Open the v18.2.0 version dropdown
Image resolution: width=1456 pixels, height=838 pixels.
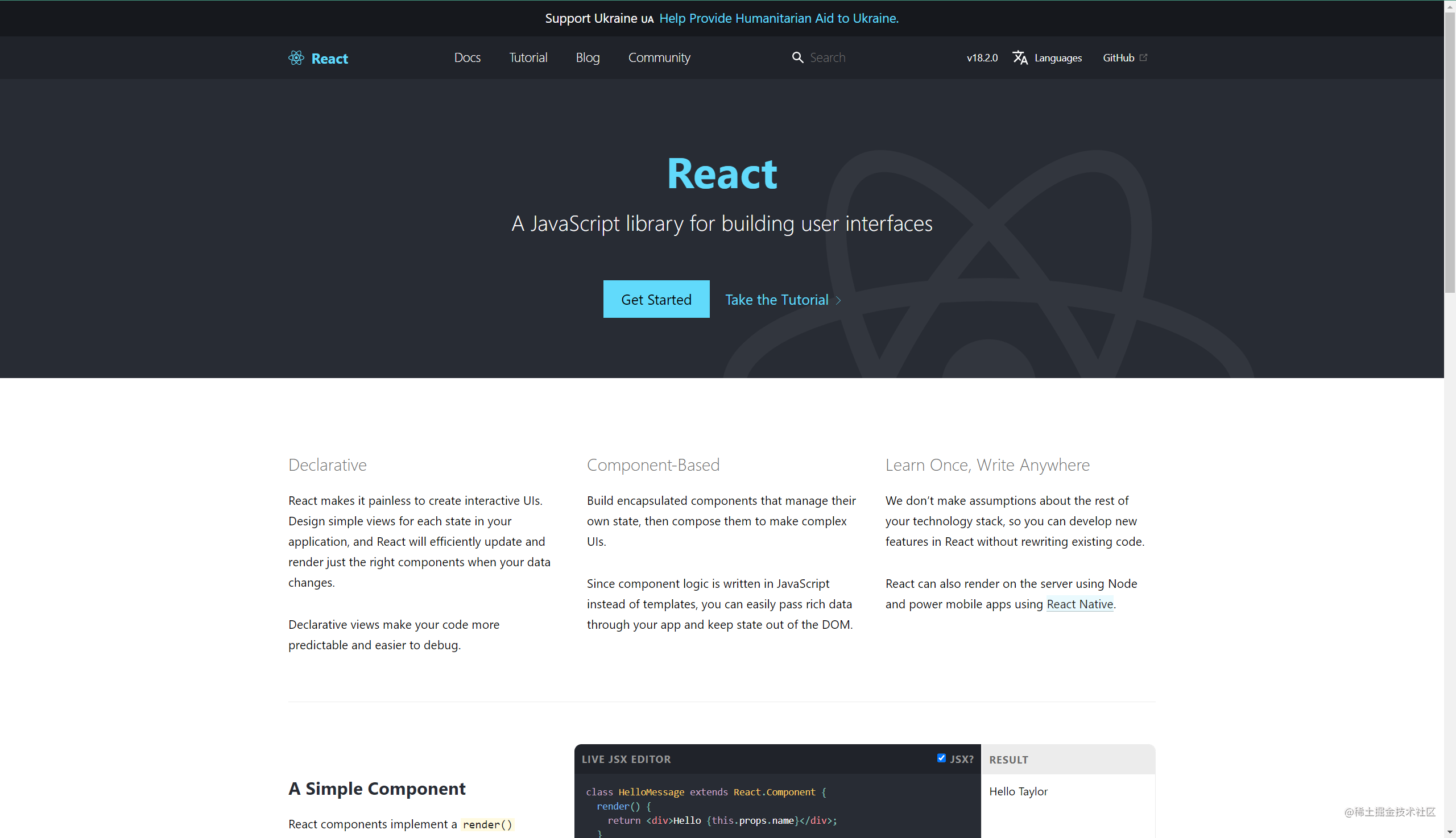click(981, 57)
